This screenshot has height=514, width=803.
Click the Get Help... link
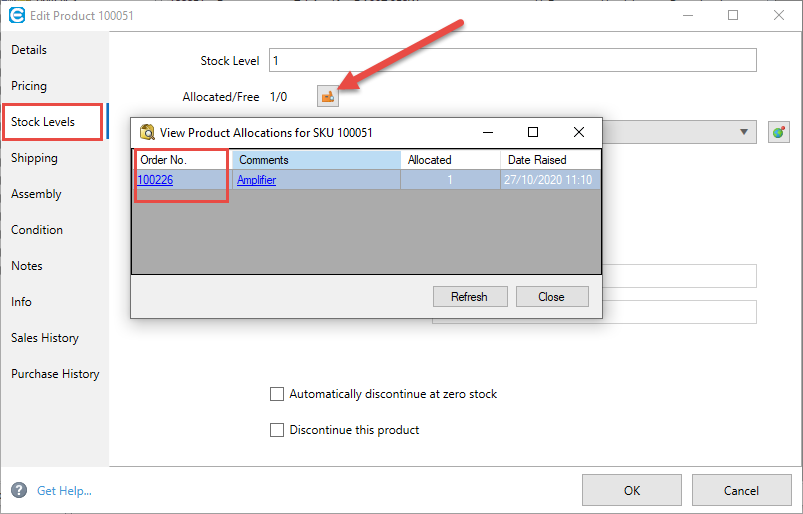pyautogui.click(x=64, y=491)
